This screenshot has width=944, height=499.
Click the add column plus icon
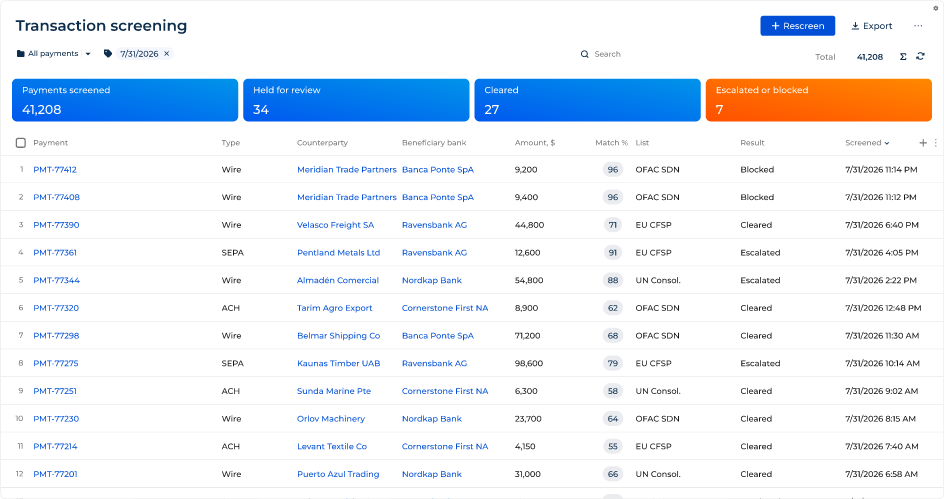pos(923,143)
